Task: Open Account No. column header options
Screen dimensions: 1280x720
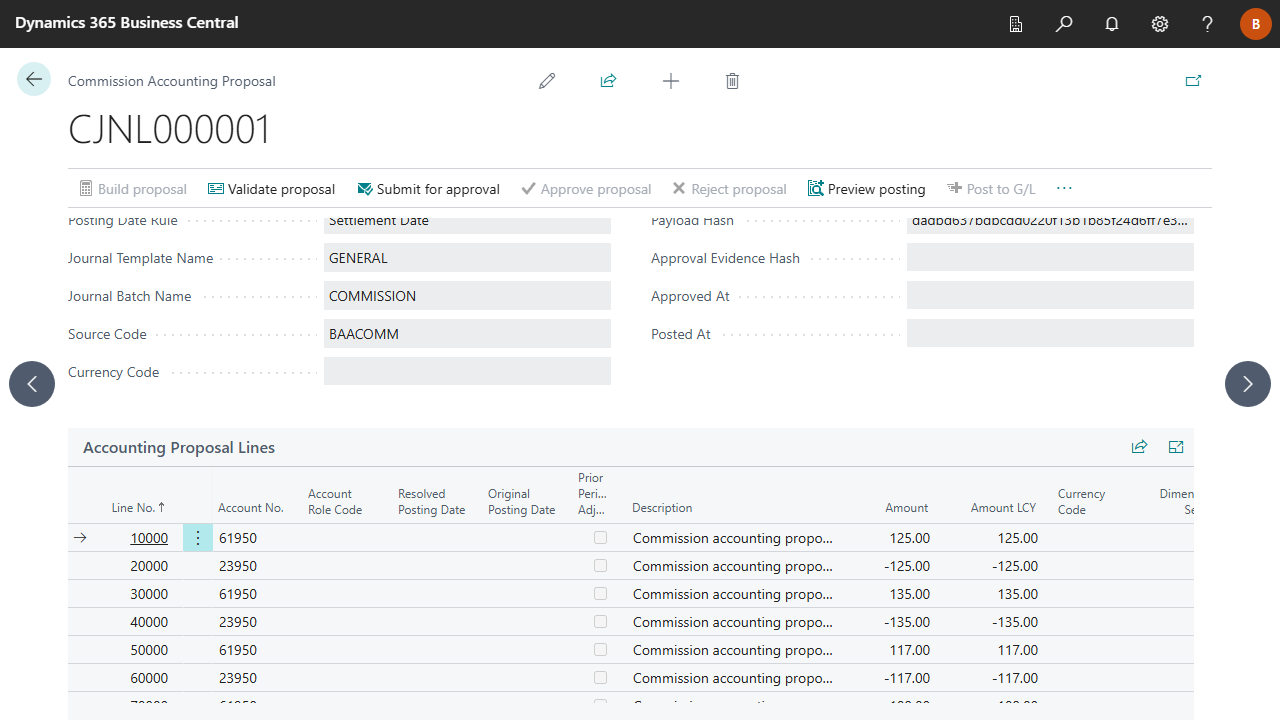Action: click(251, 508)
